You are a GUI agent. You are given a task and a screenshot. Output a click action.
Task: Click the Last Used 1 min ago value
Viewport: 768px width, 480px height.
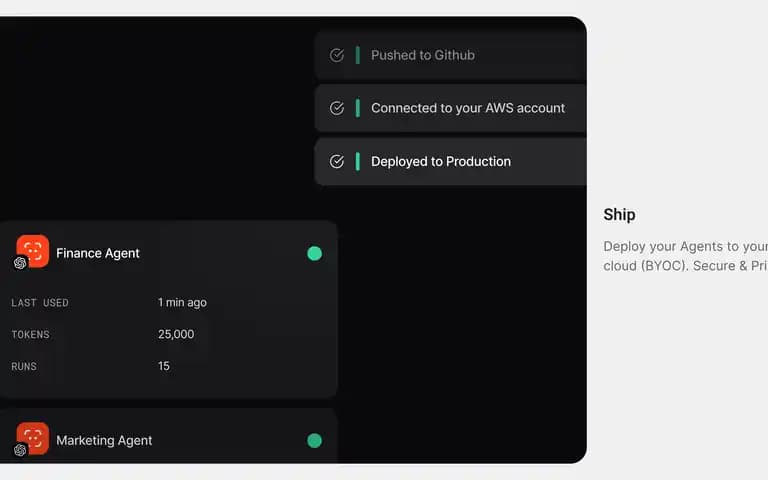click(x=182, y=303)
